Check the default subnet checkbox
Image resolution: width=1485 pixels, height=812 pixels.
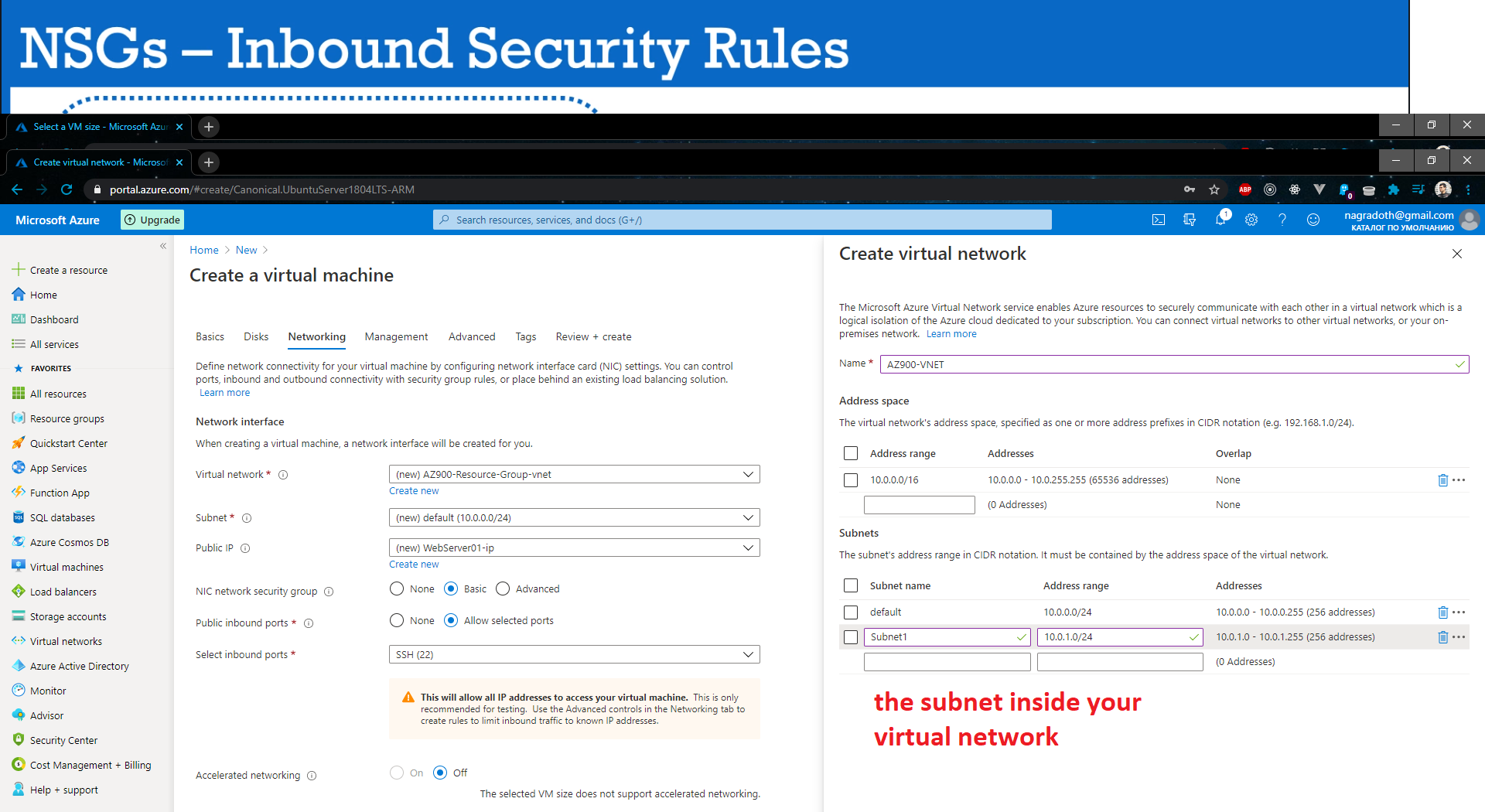[851, 612]
